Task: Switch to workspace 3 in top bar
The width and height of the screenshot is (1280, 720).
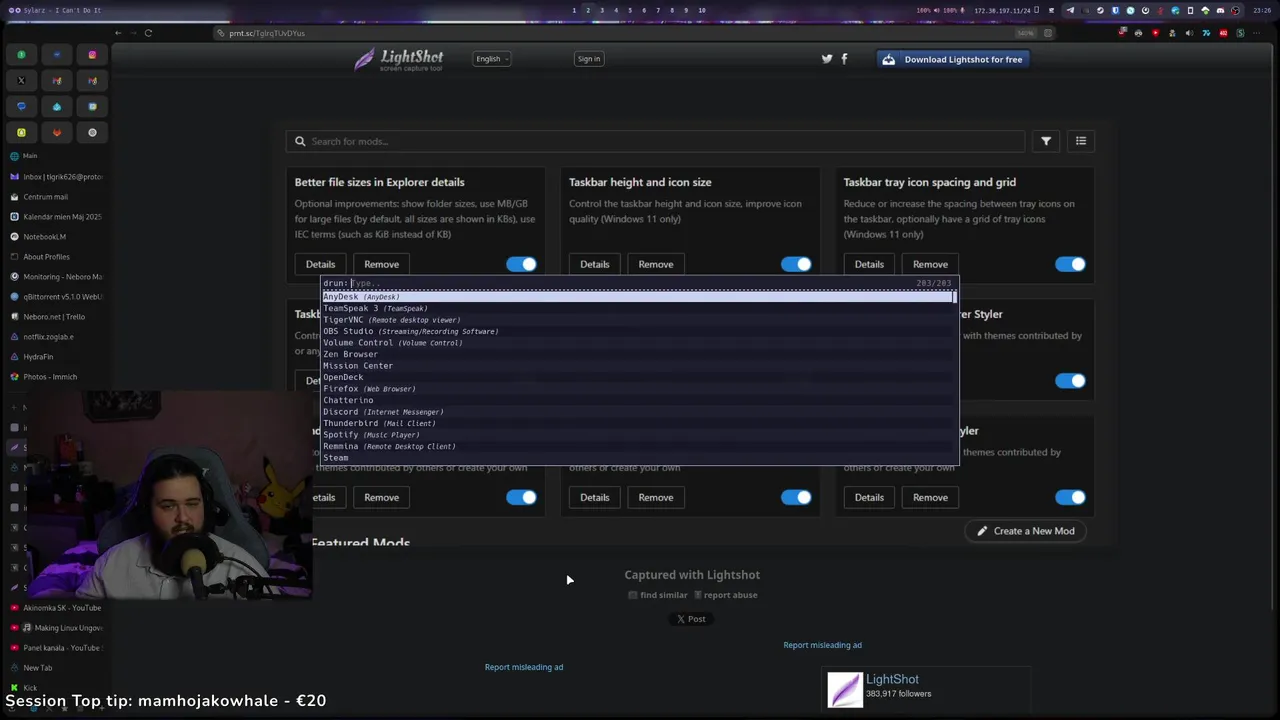Action: (602, 10)
